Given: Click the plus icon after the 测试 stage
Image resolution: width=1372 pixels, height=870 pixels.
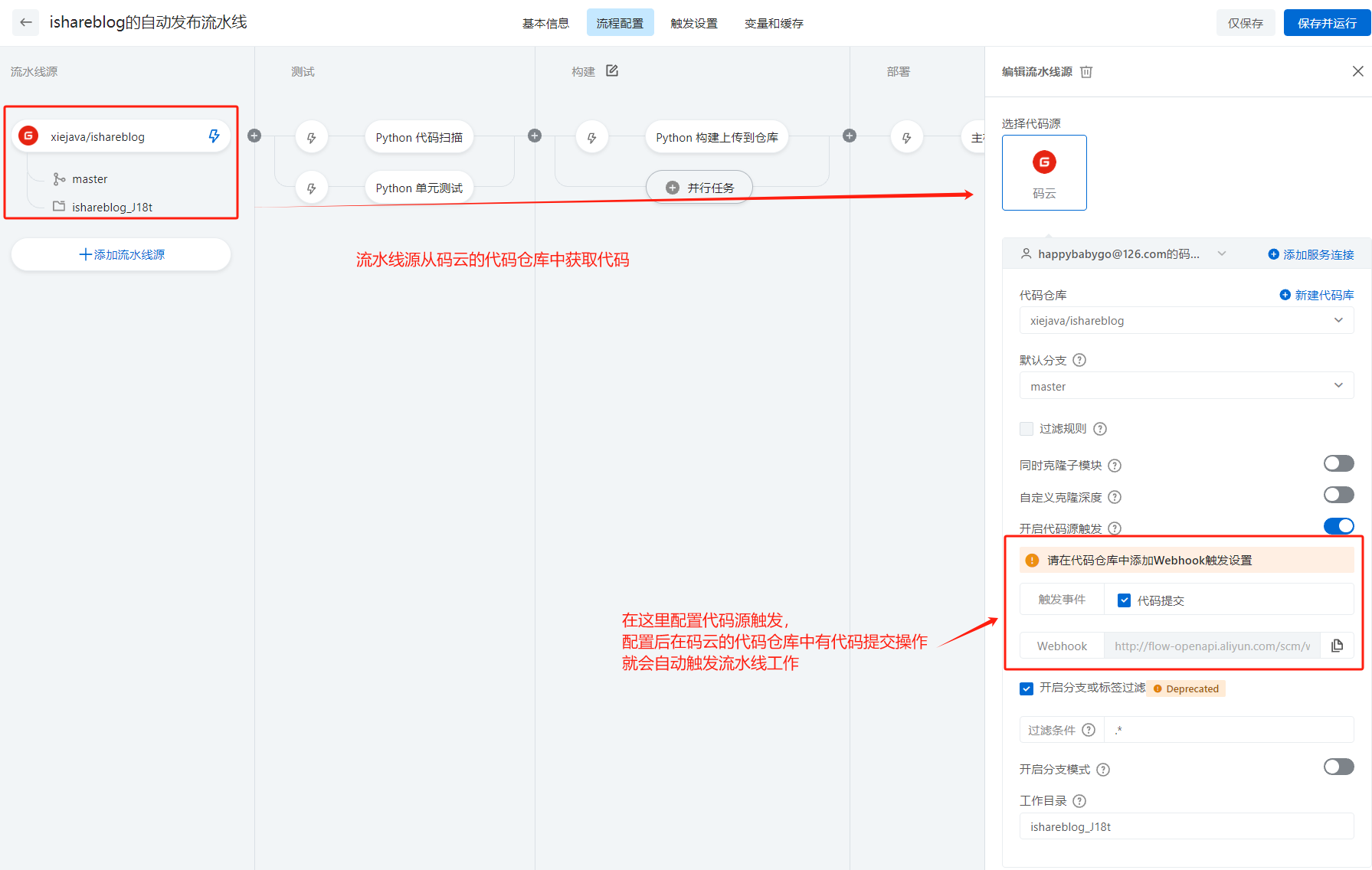Looking at the screenshot, I should point(535,136).
